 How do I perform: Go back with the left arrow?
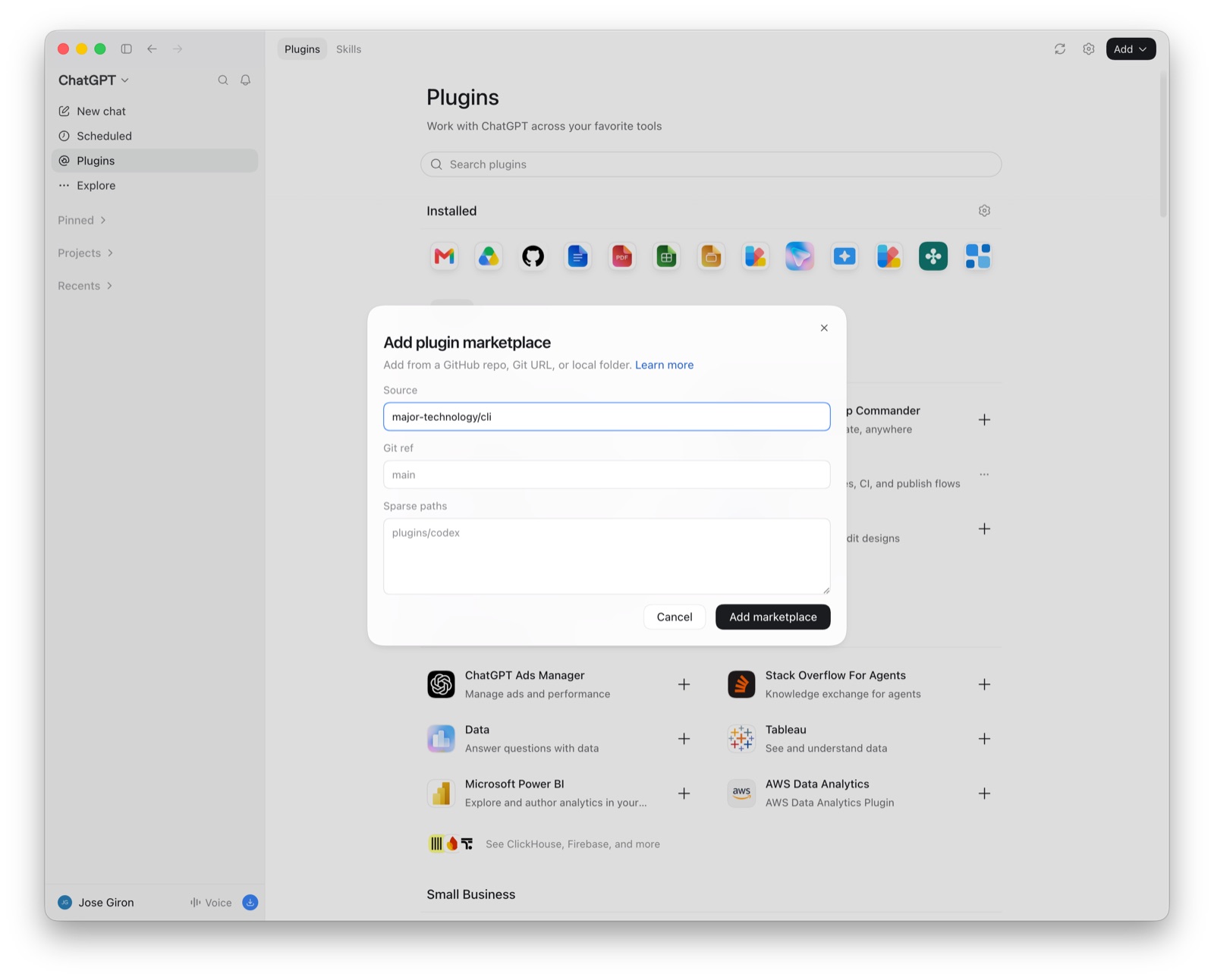(152, 49)
